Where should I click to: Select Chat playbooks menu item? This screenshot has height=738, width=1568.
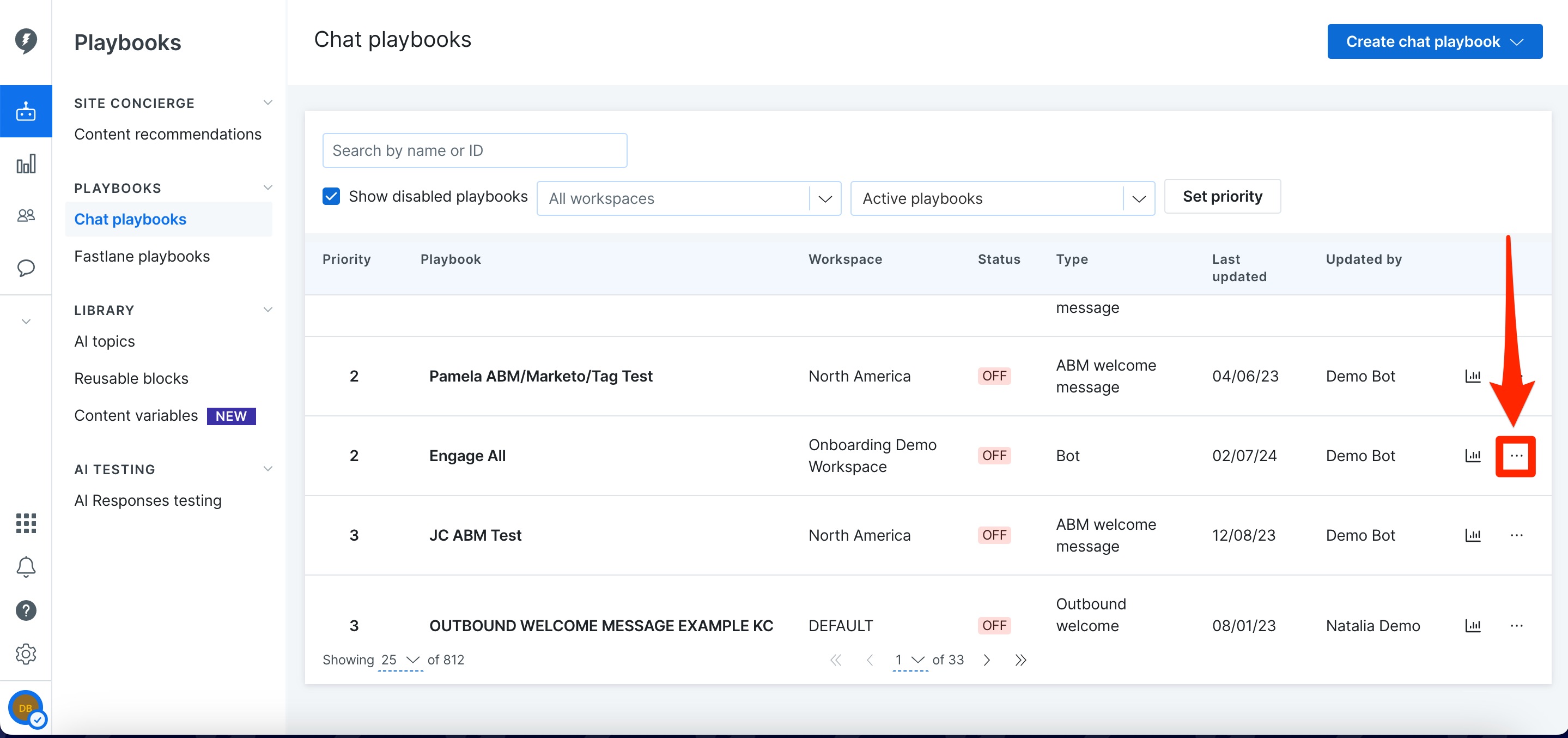[168, 219]
